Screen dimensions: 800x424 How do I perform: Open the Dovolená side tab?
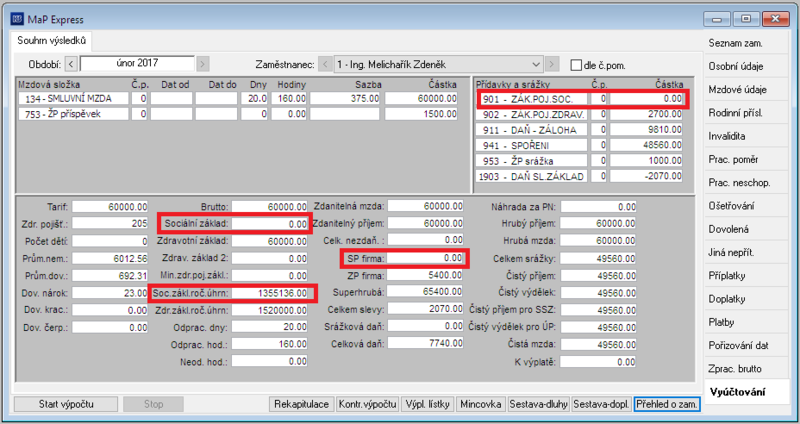click(729, 229)
